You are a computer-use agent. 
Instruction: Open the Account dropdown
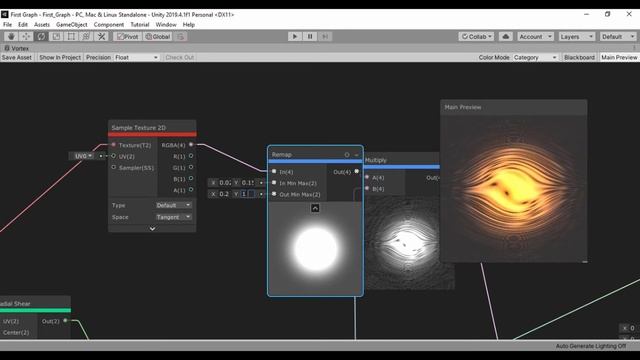click(x=536, y=36)
